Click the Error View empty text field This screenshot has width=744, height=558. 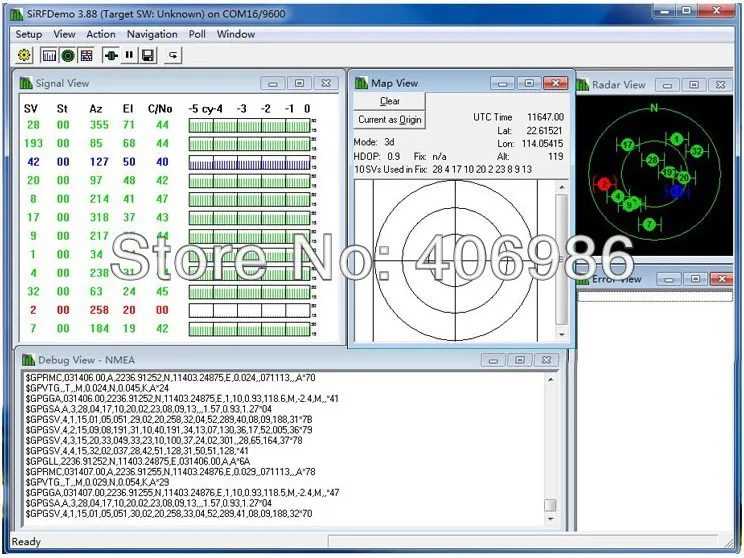pos(655,297)
